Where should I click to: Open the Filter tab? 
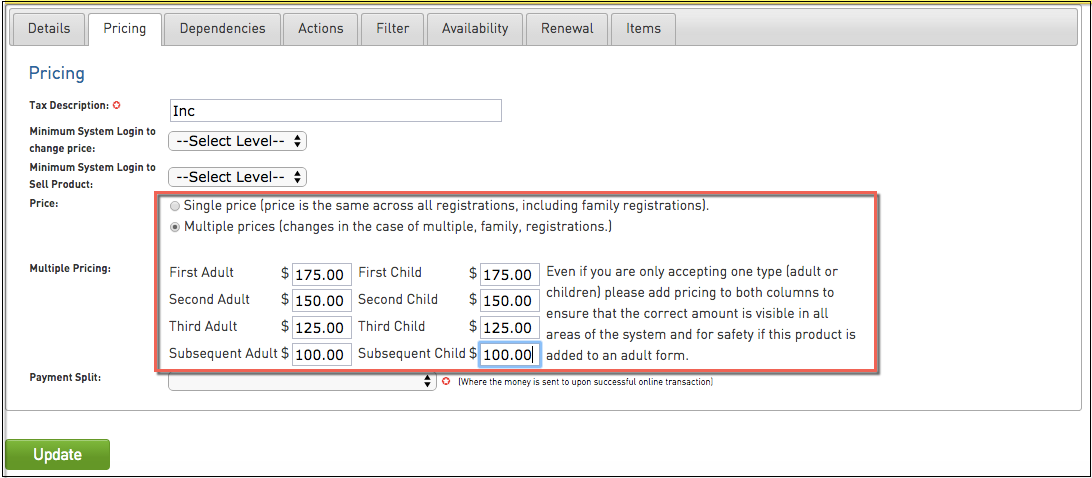pyautogui.click(x=392, y=28)
